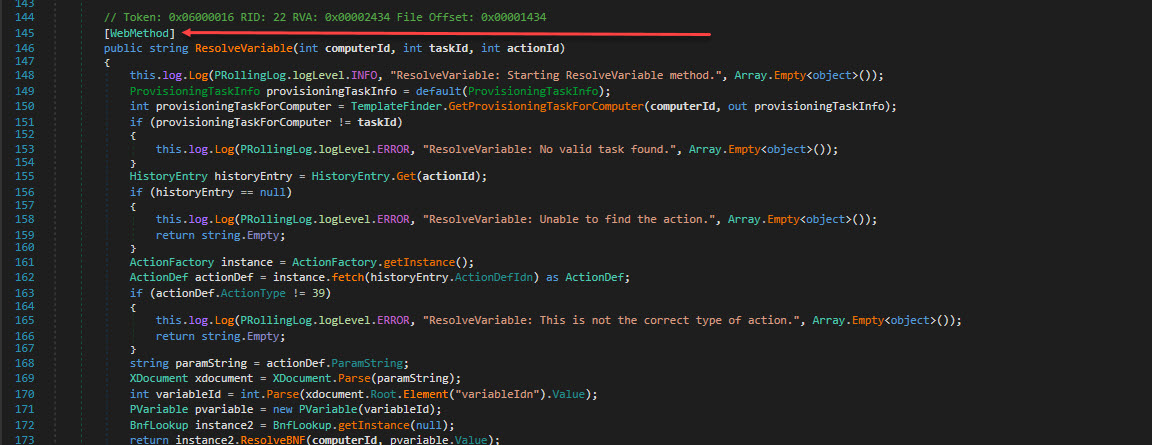This screenshot has height=445, width=1152.
Task: Click the [WebMethod] attribute on line 145
Action: coord(140,33)
